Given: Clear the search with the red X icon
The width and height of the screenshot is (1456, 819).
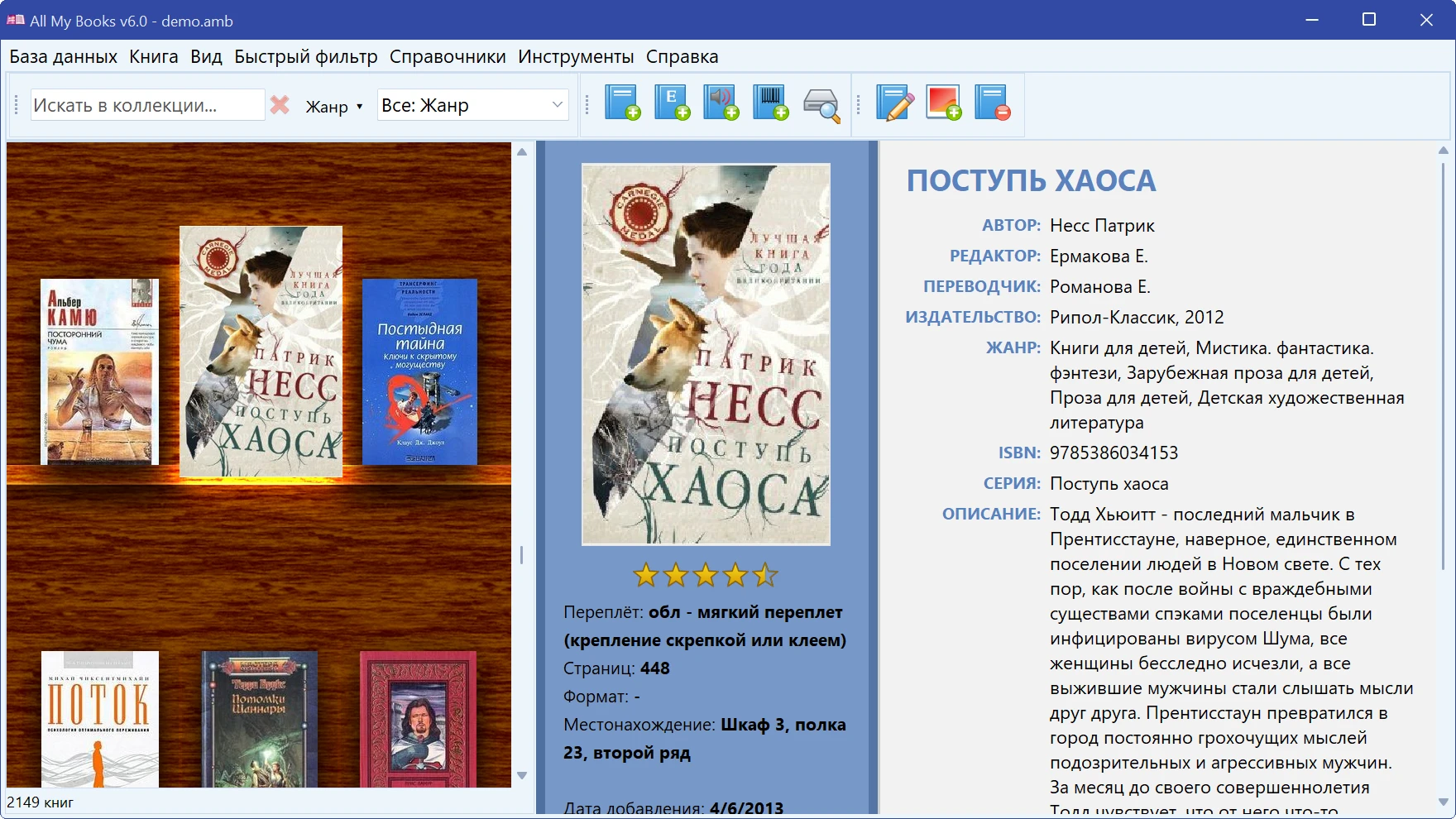Looking at the screenshot, I should tap(280, 105).
